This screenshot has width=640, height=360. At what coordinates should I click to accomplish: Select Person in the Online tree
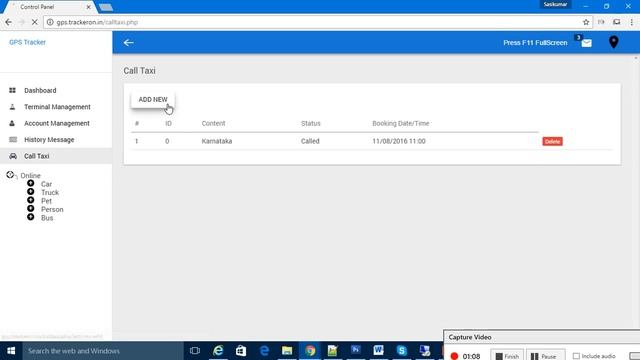[x=52, y=209]
